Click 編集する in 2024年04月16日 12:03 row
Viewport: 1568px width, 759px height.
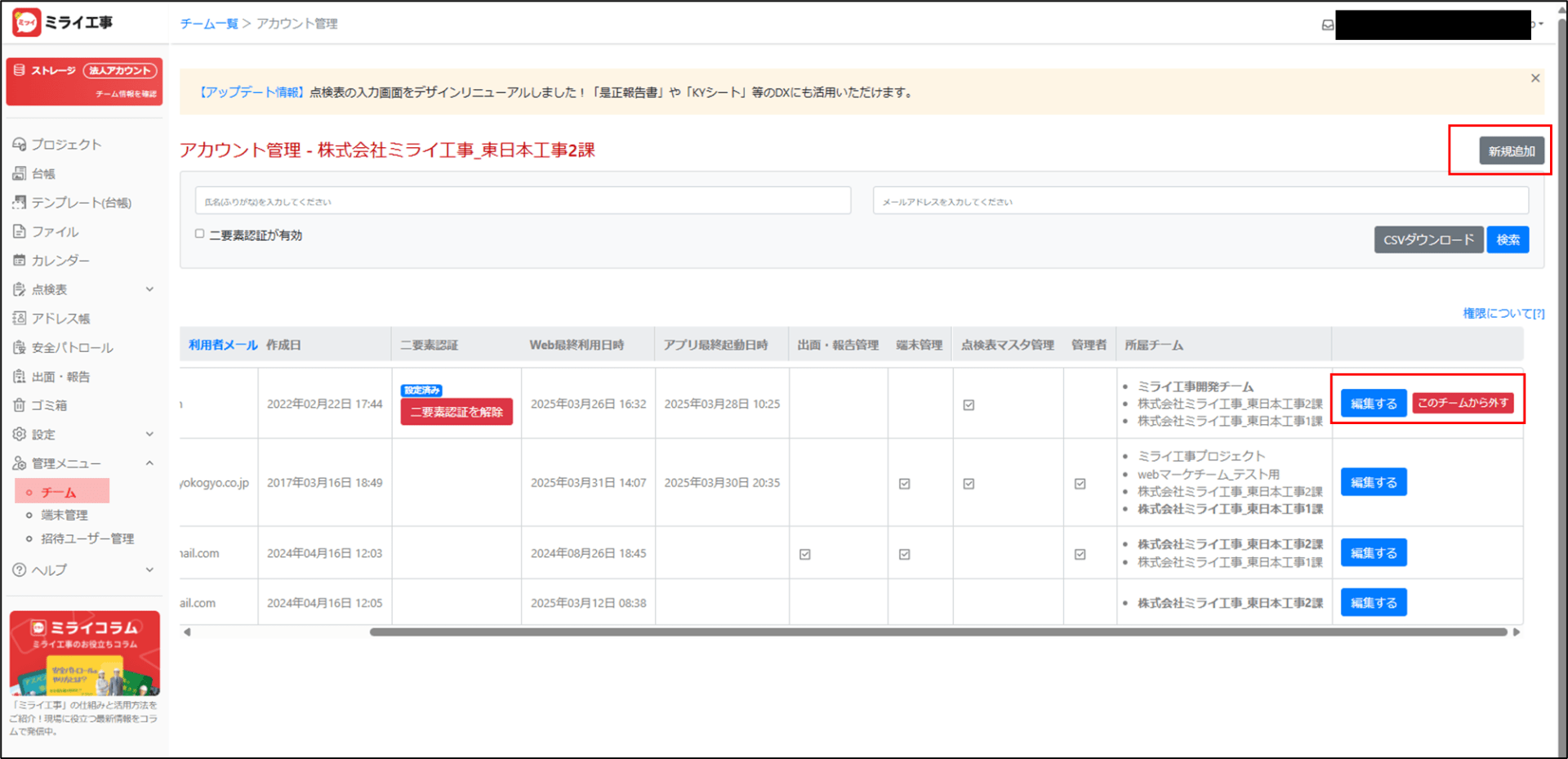(x=1374, y=553)
